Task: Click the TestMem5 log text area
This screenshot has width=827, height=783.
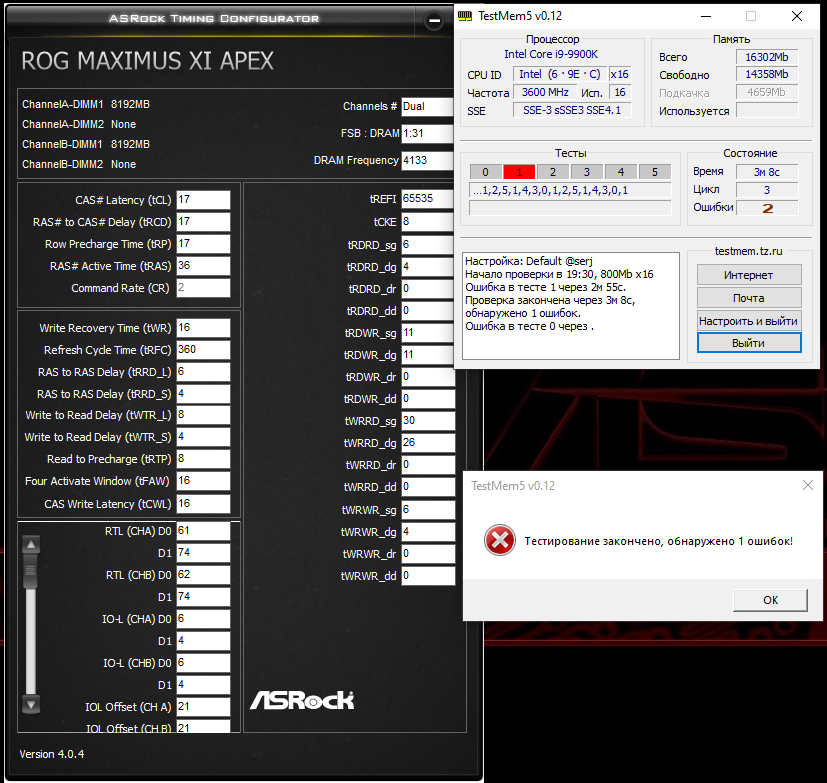Action: 571,306
